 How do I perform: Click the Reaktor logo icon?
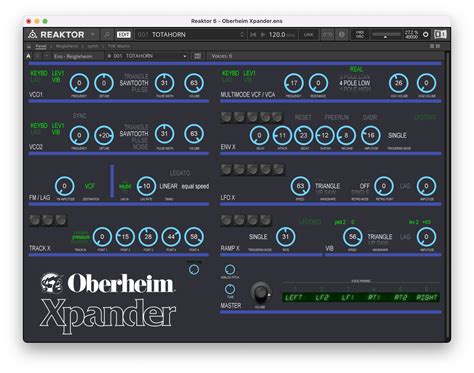(x=32, y=34)
